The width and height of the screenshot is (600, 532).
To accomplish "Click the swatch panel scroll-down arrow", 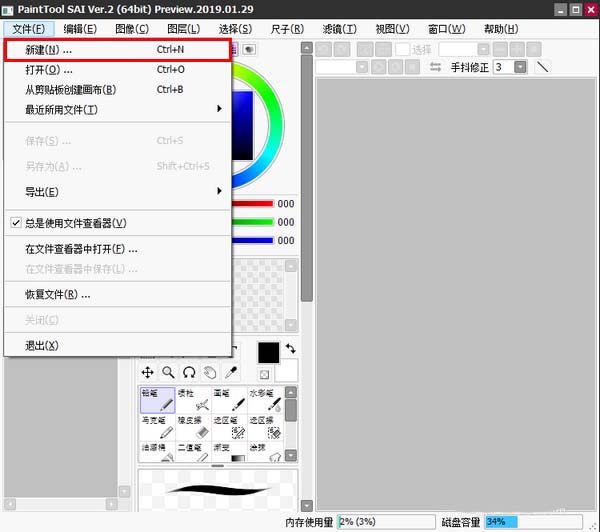I will [x=291, y=325].
